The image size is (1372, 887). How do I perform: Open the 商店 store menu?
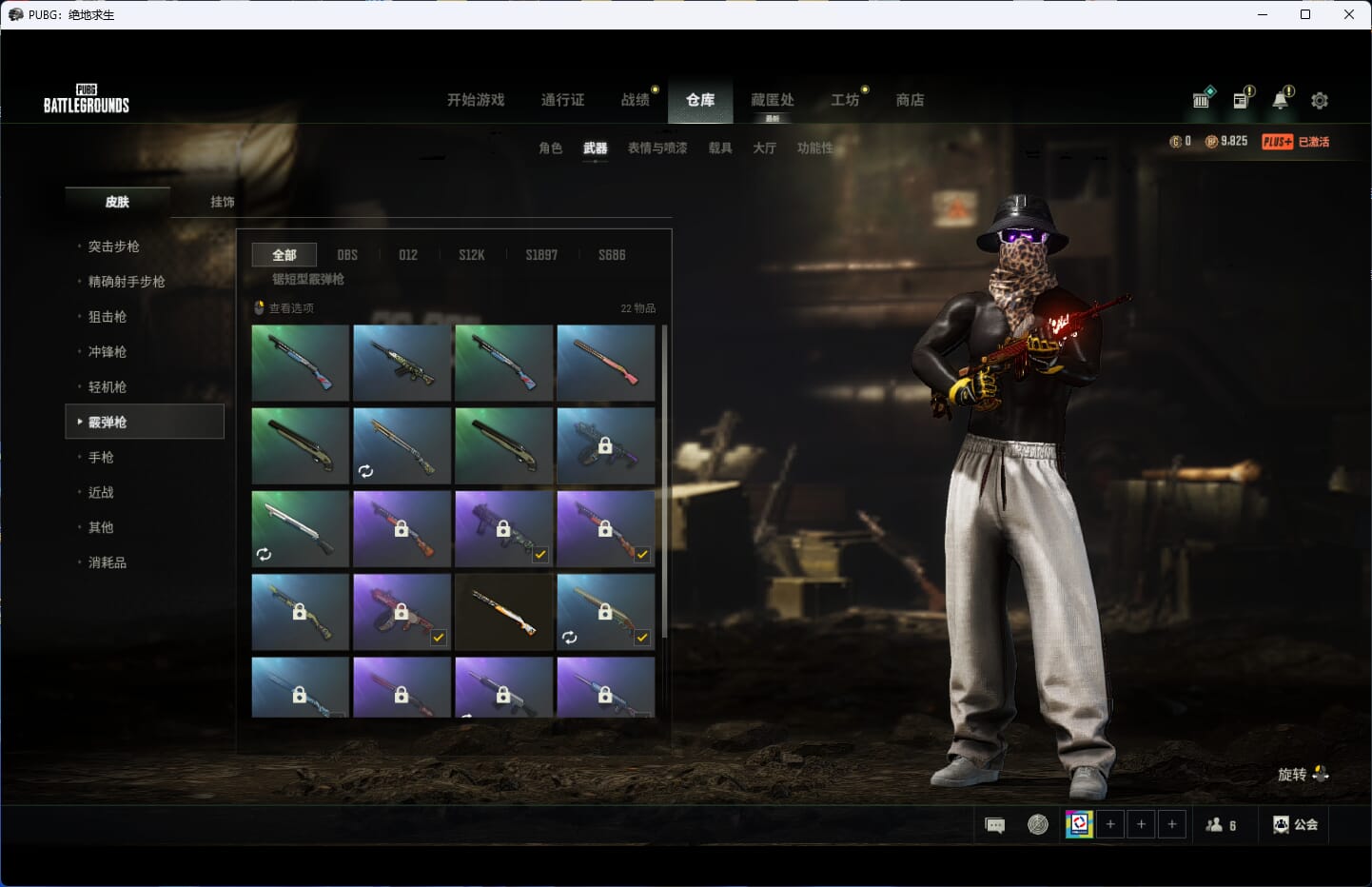pos(911,100)
